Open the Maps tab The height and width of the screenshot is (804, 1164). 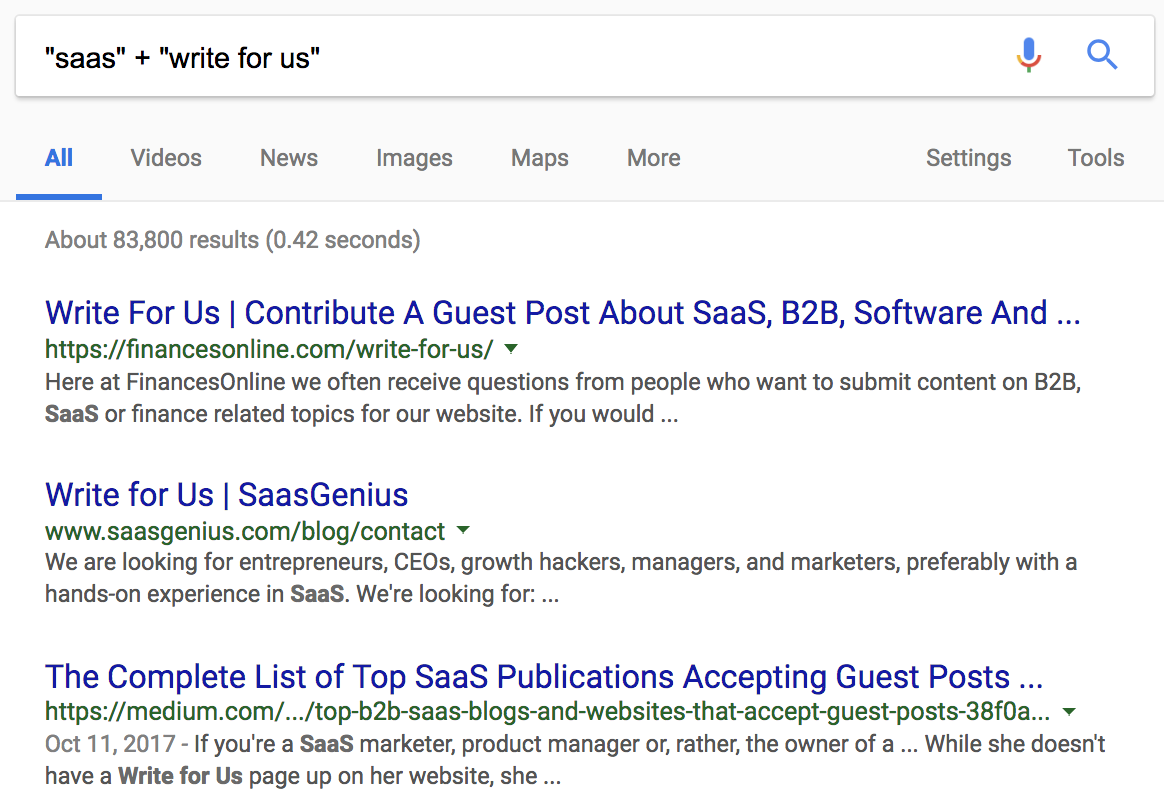coord(540,158)
